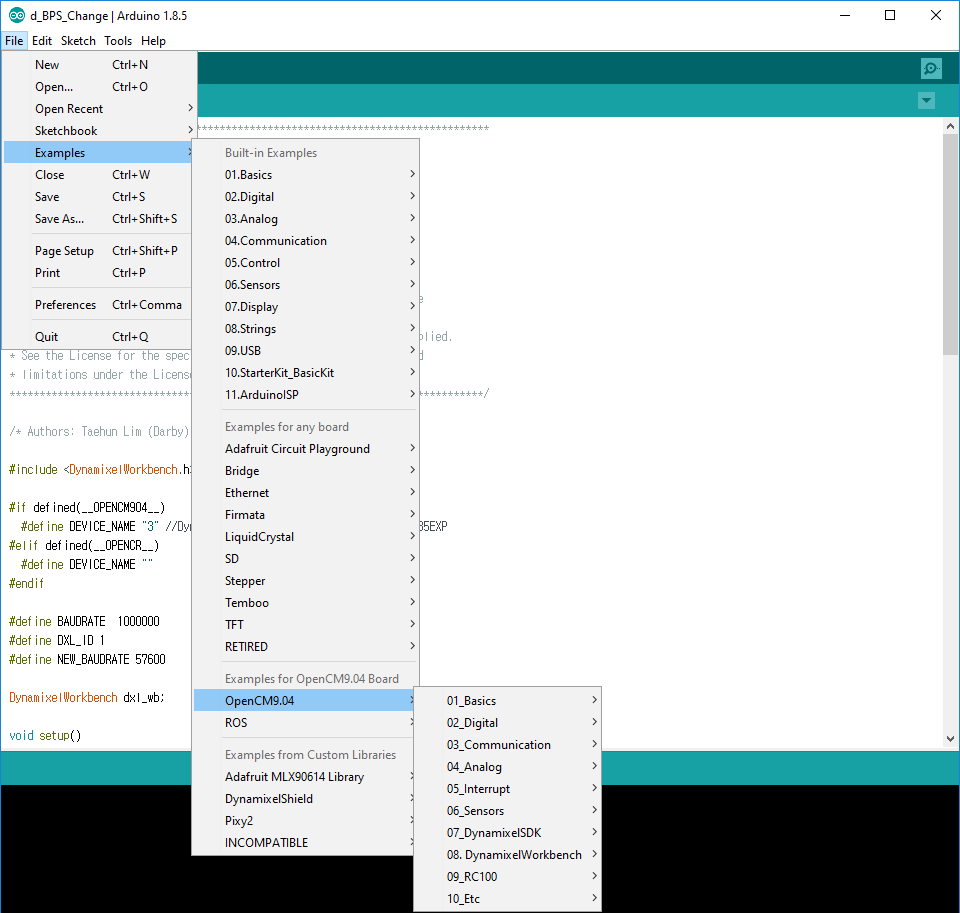Viewport: 960px width, 913px height.
Task: Expand the 03.Analog examples submenu
Action: point(306,219)
